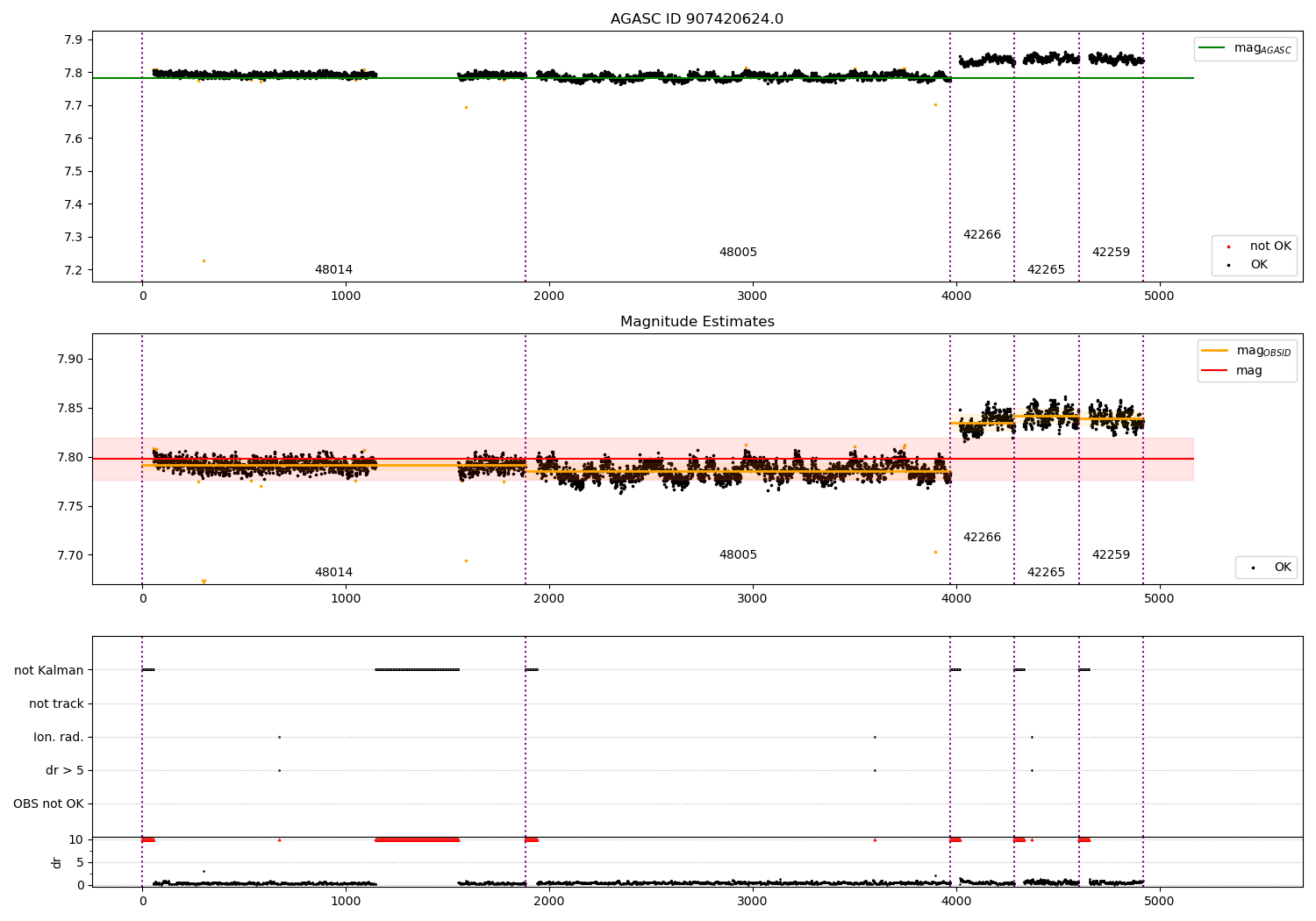Image resolution: width=1316 pixels, height=921 pixels.
Task: Click obsid label 48014 in top plot
Action: pos(333,270)
